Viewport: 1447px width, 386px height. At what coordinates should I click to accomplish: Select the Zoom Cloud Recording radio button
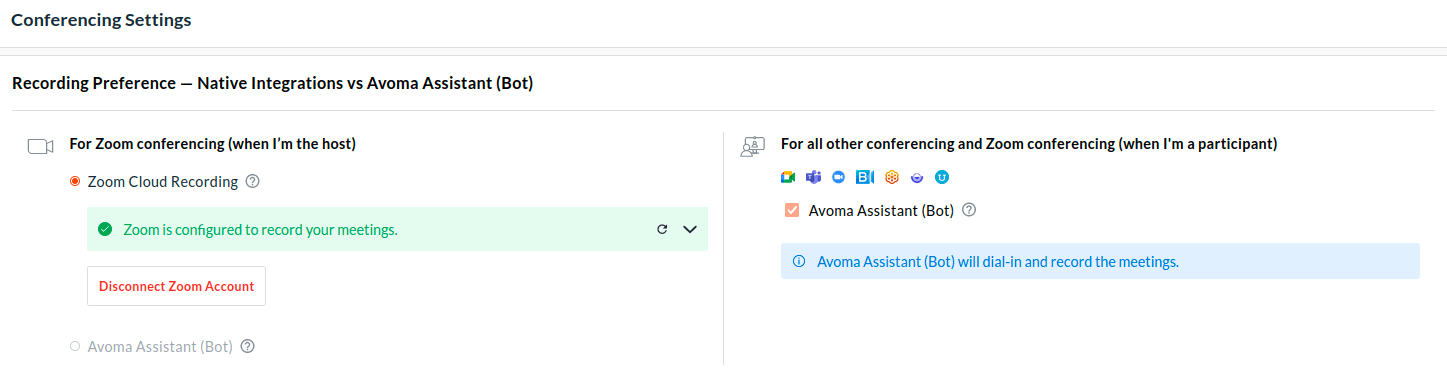click(x=75, y=182)
